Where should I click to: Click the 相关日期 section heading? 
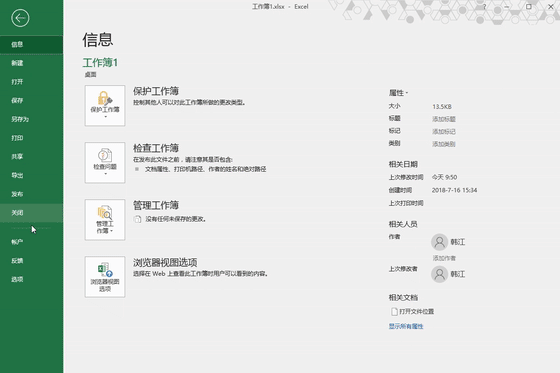pyautogui.click(x=403, y=164)
